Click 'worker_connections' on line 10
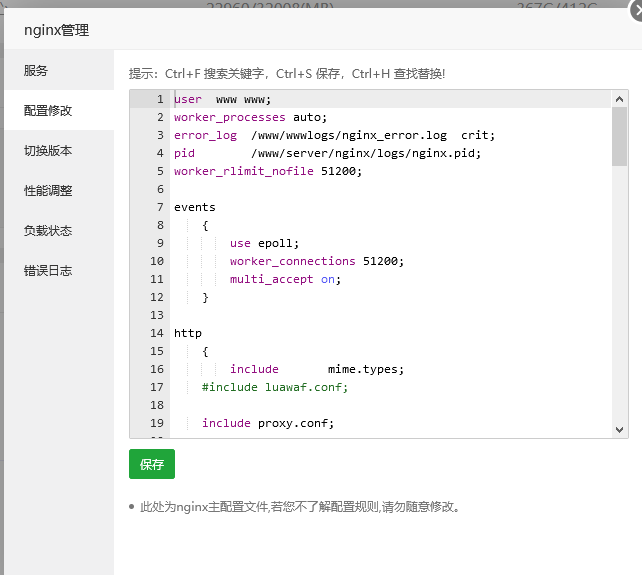The width and height of the screenshot is (642, 575). tap(292, 261)
